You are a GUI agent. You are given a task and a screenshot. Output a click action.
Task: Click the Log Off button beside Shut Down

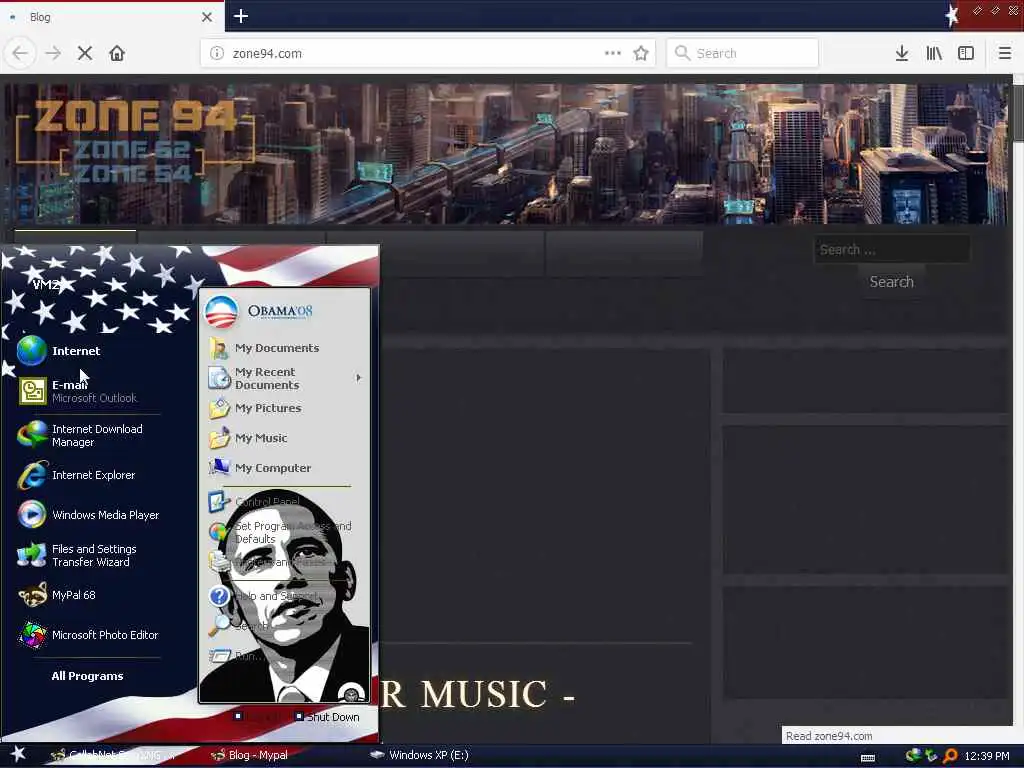[256, 717]
